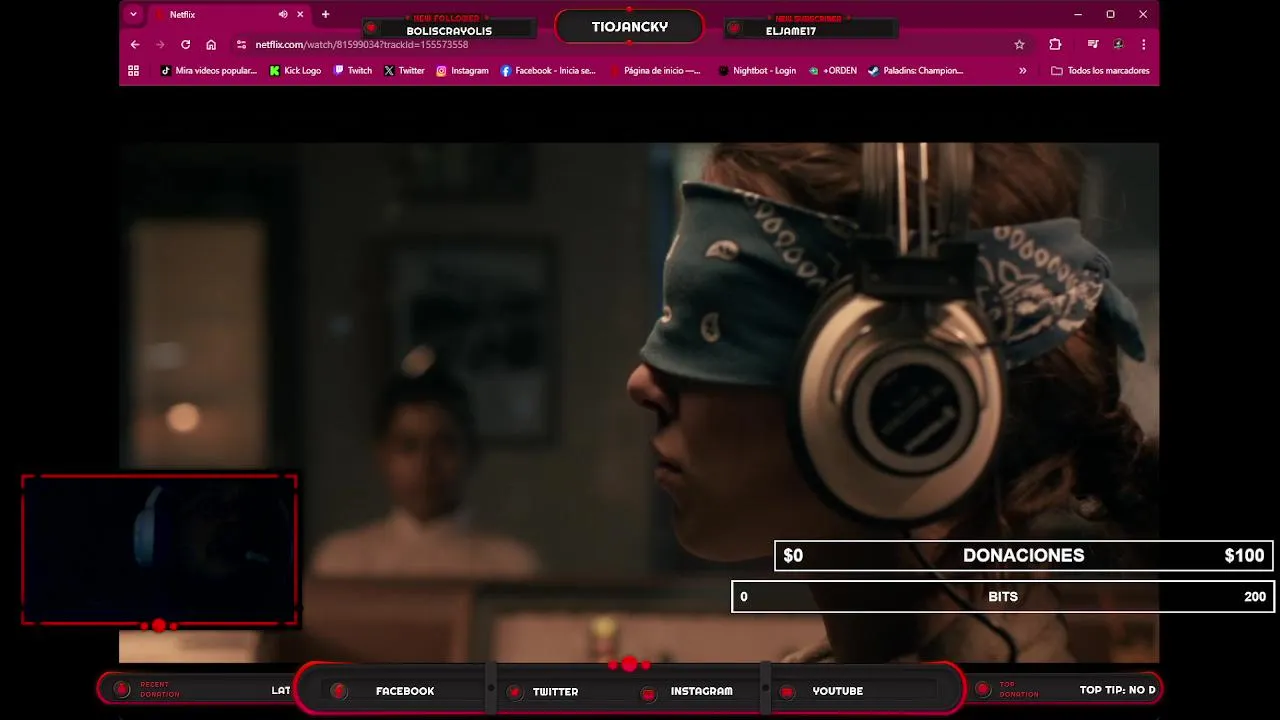Open 'Página de inicio' bookmark

click(x=655, y=70)
